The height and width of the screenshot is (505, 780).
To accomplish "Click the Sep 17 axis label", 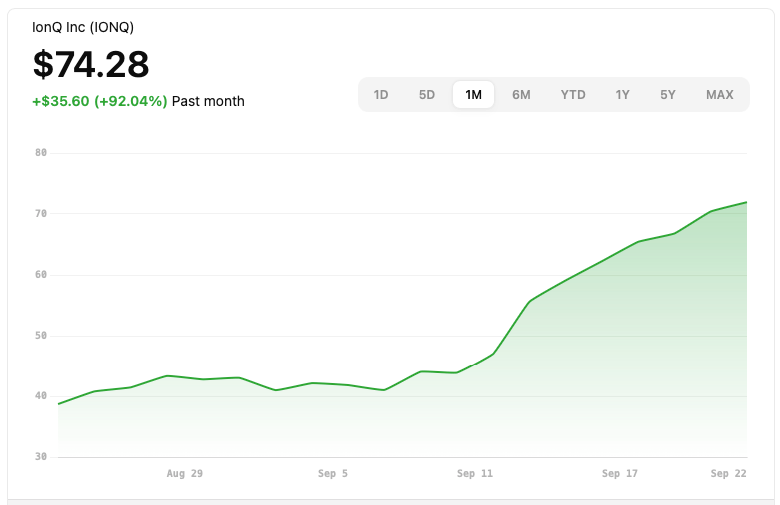I will (619, 473).
